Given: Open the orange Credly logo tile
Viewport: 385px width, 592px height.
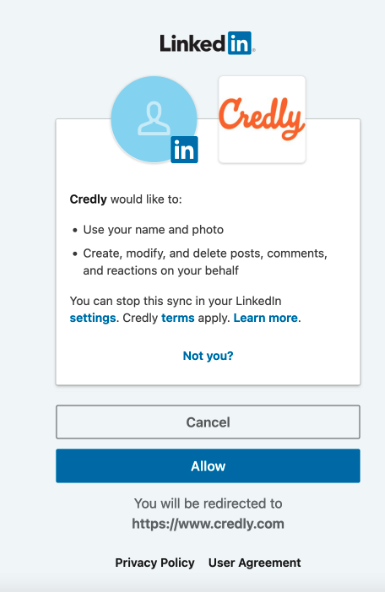Looking at the screenshot, I should pos(262,119).
